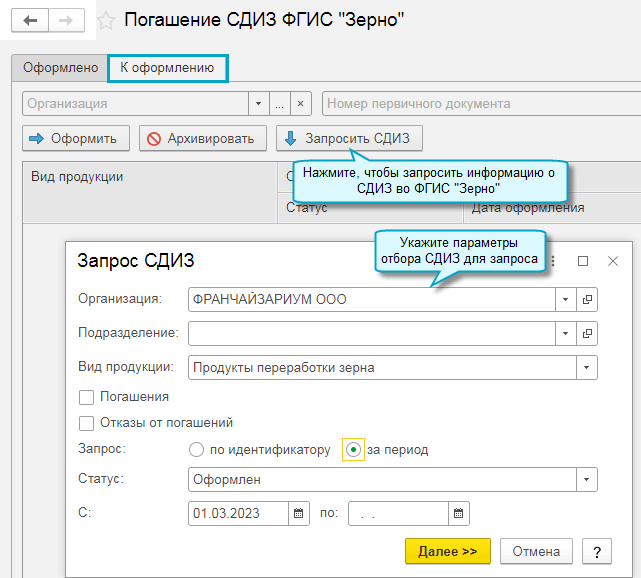641x578 pixels.
Task: Click the Номер первичного документа field
Action: (x=482, y=104)
